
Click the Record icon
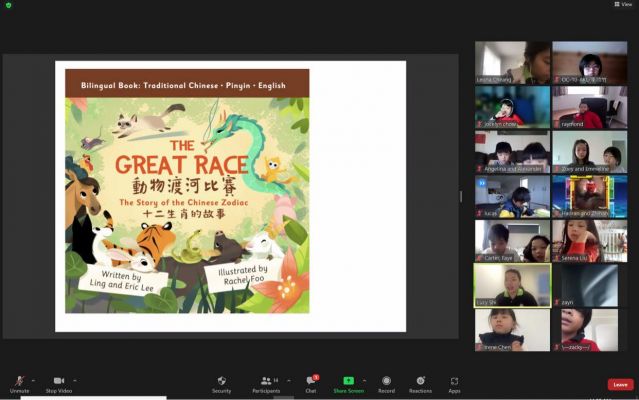[x=386, y=380]
